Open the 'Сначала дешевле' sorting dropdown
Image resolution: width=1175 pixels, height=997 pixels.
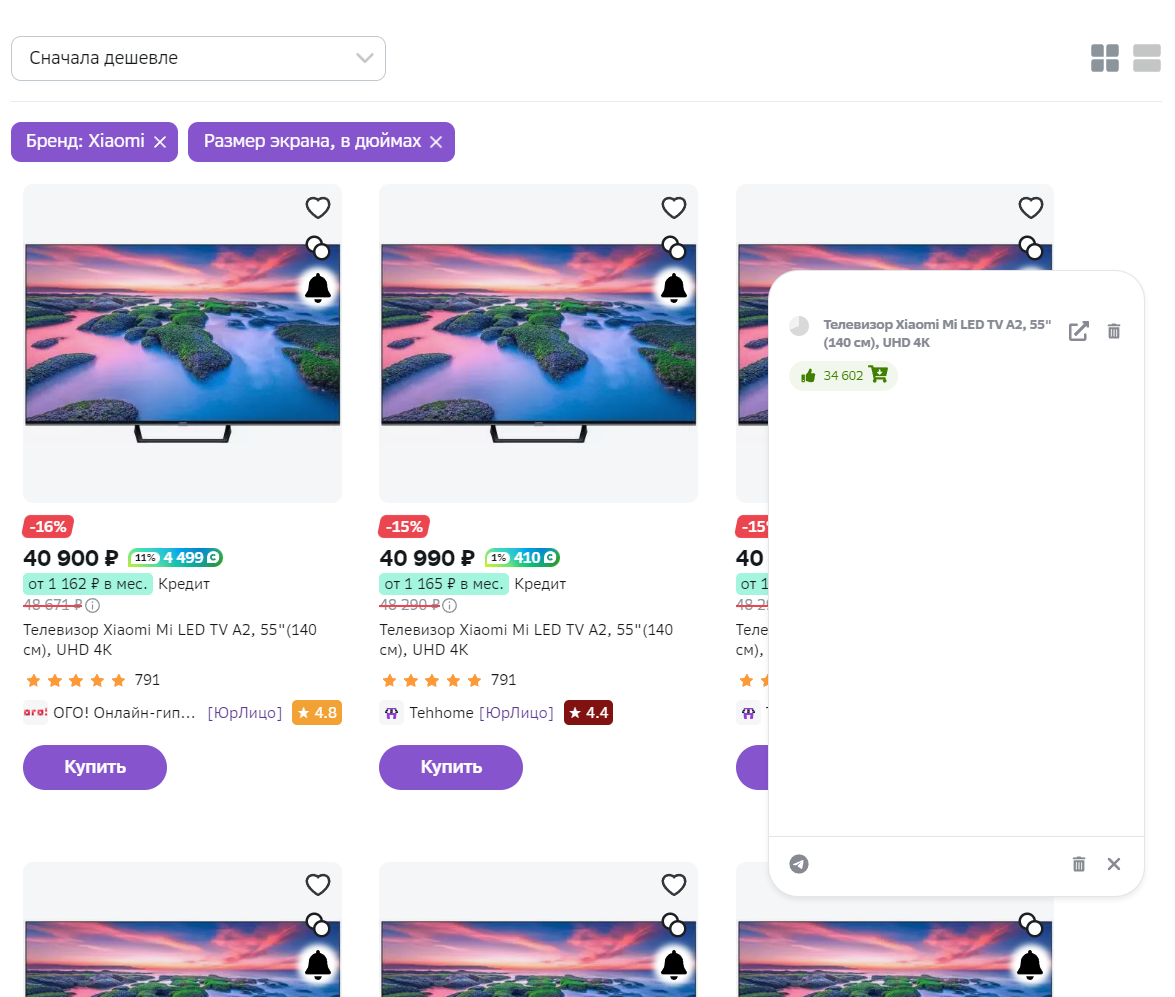pos(198,58)
